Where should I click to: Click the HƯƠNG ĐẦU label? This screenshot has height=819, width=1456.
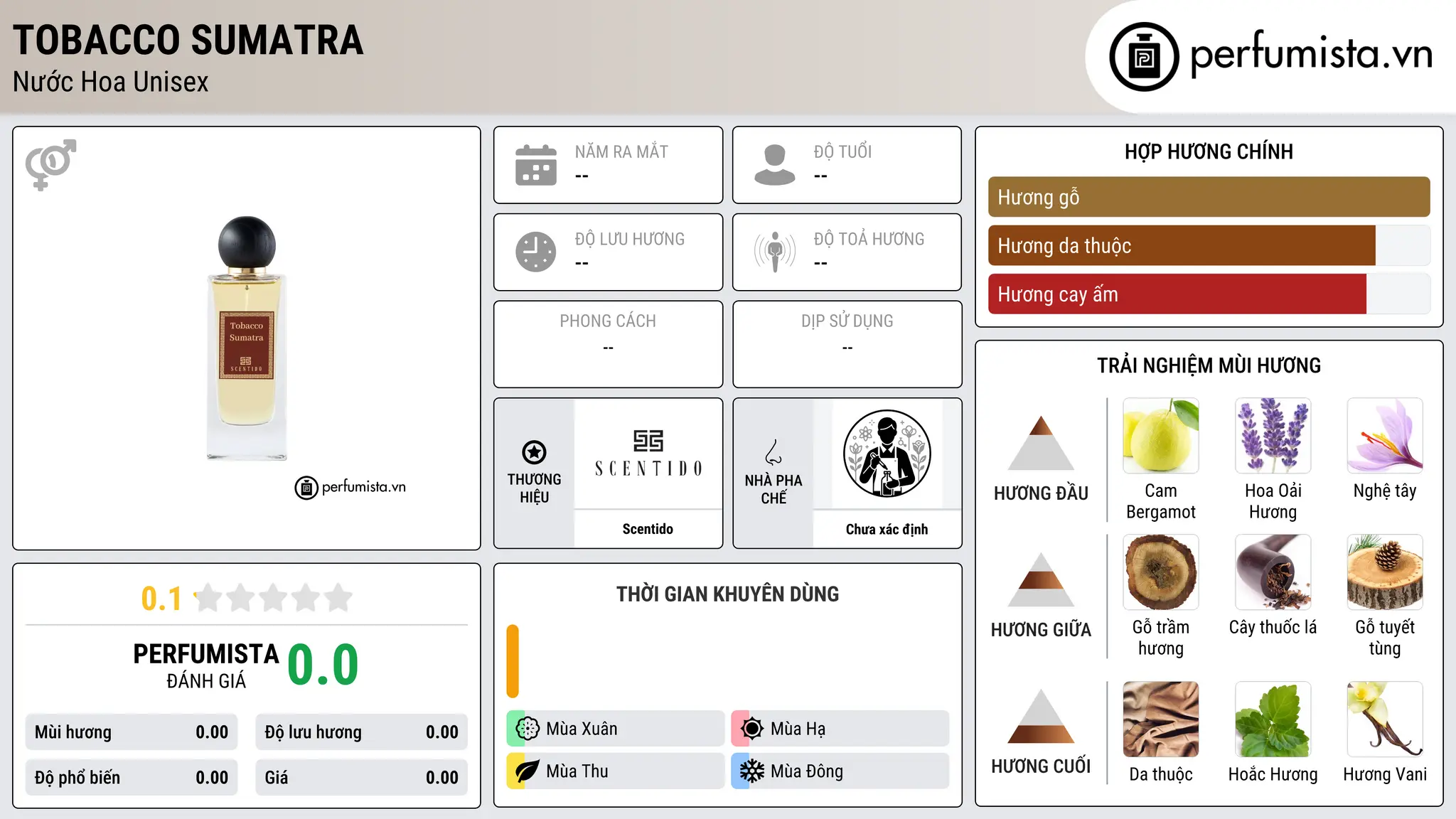[x=1041, y=493]
